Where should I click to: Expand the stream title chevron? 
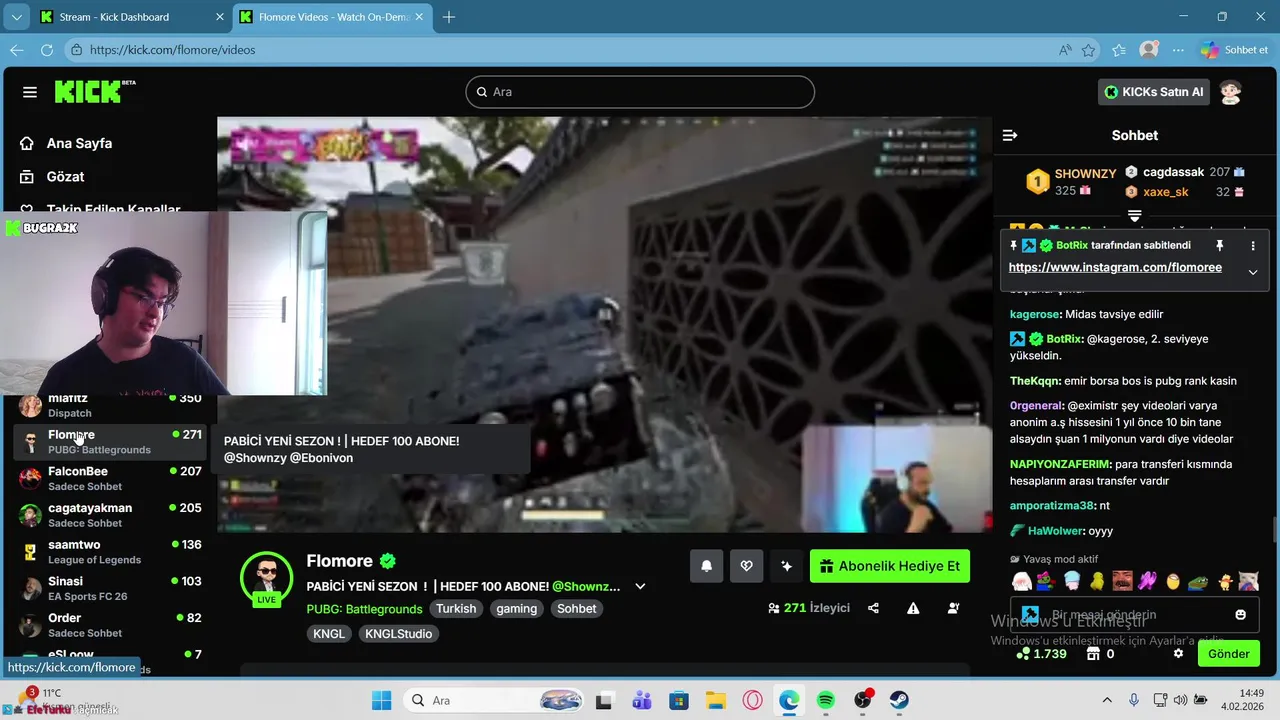(x=641, y=587)
